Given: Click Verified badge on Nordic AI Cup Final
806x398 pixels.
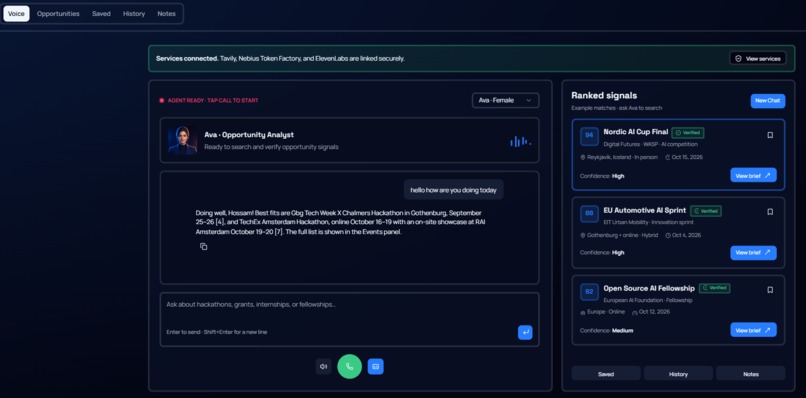Looking at the screenshot, I should (688, 133).
